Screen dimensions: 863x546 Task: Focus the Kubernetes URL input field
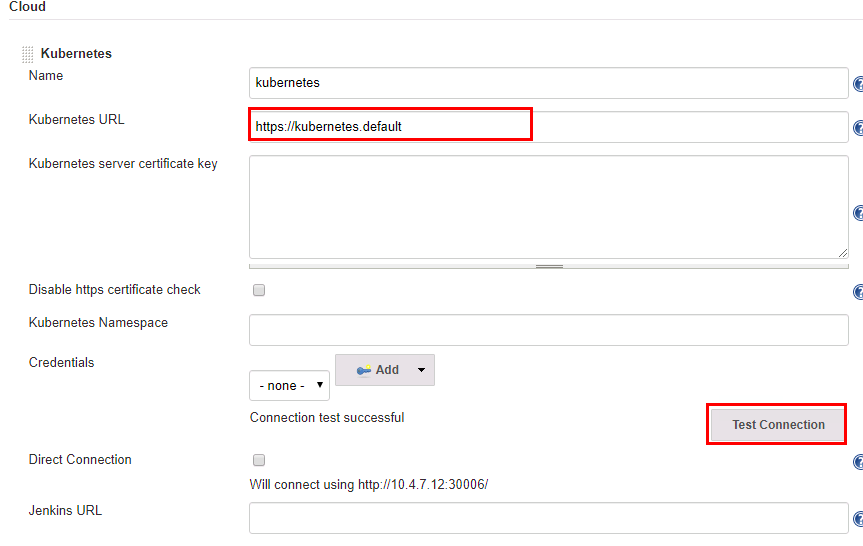(548, 127)
